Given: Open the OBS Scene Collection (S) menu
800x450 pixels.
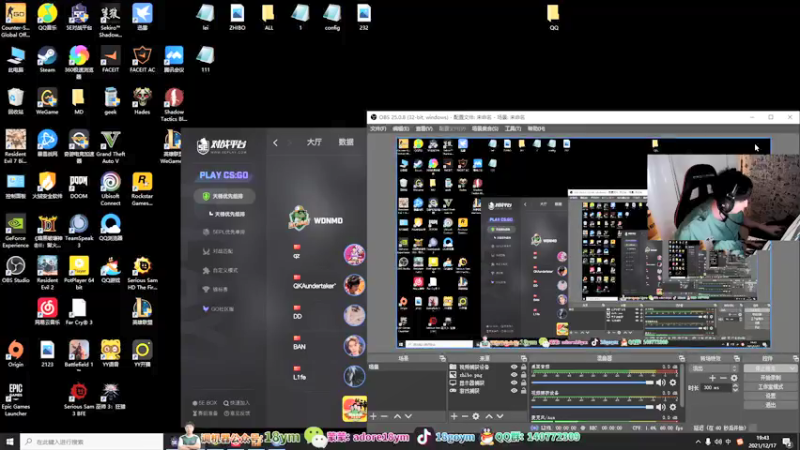Looking at the screenshot, I should pyautogui.click(x=485, y=129).
